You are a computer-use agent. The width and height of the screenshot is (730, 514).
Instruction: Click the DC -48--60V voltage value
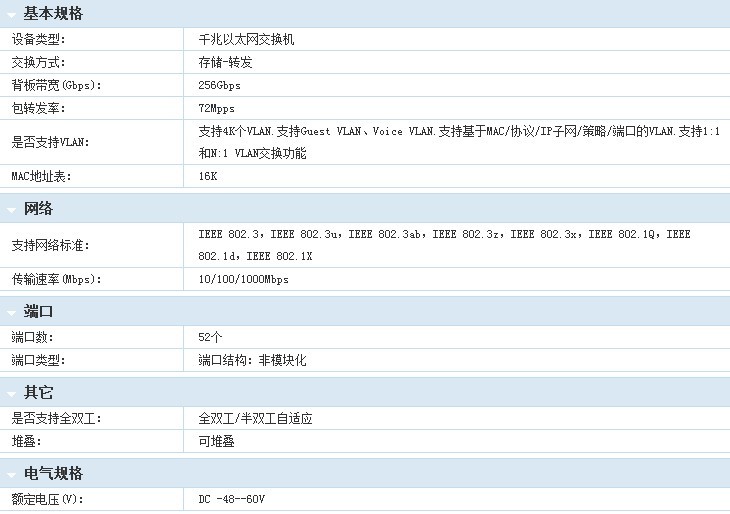[231, 499]
